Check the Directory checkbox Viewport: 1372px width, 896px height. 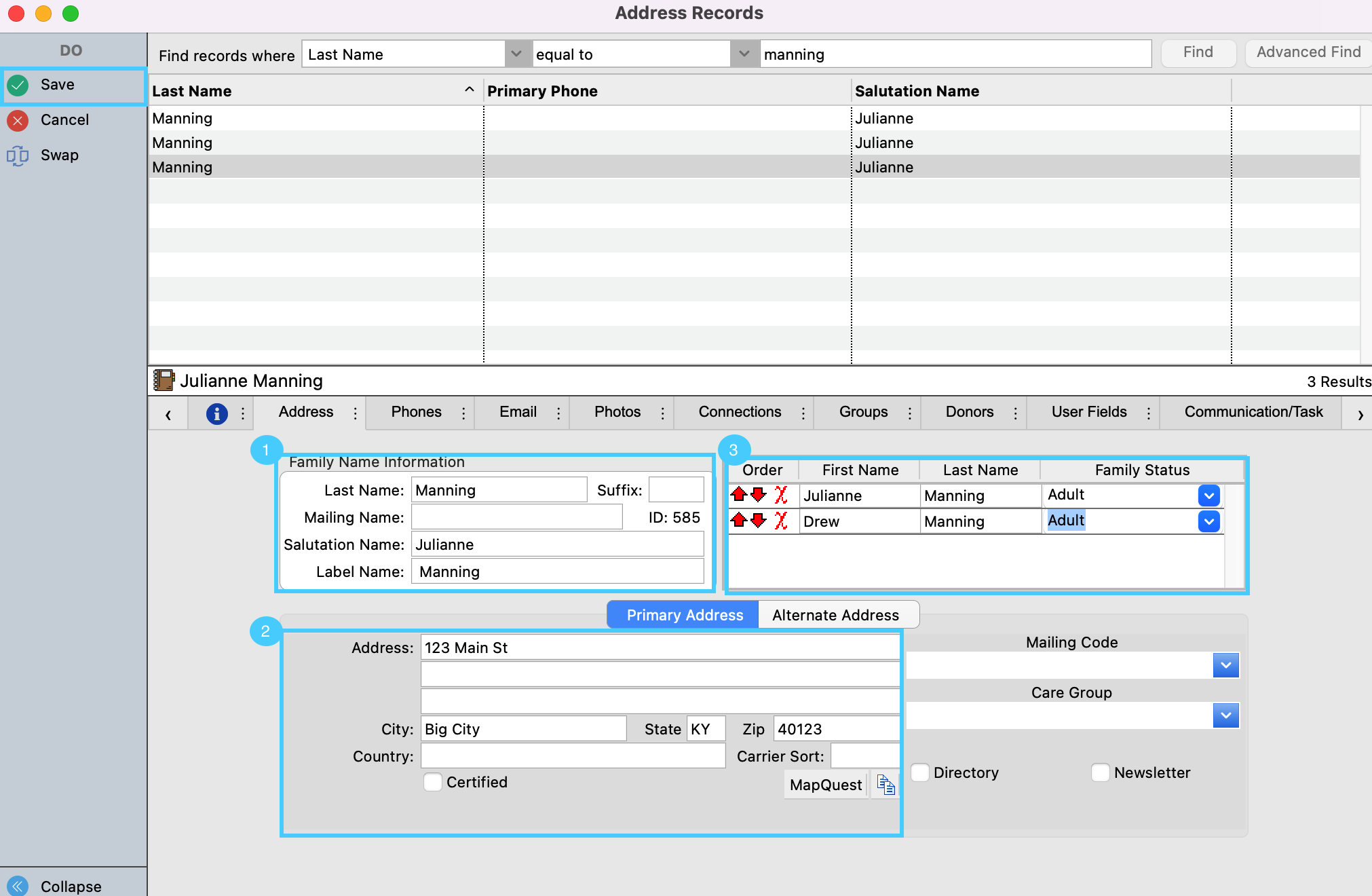coord(920,772)
